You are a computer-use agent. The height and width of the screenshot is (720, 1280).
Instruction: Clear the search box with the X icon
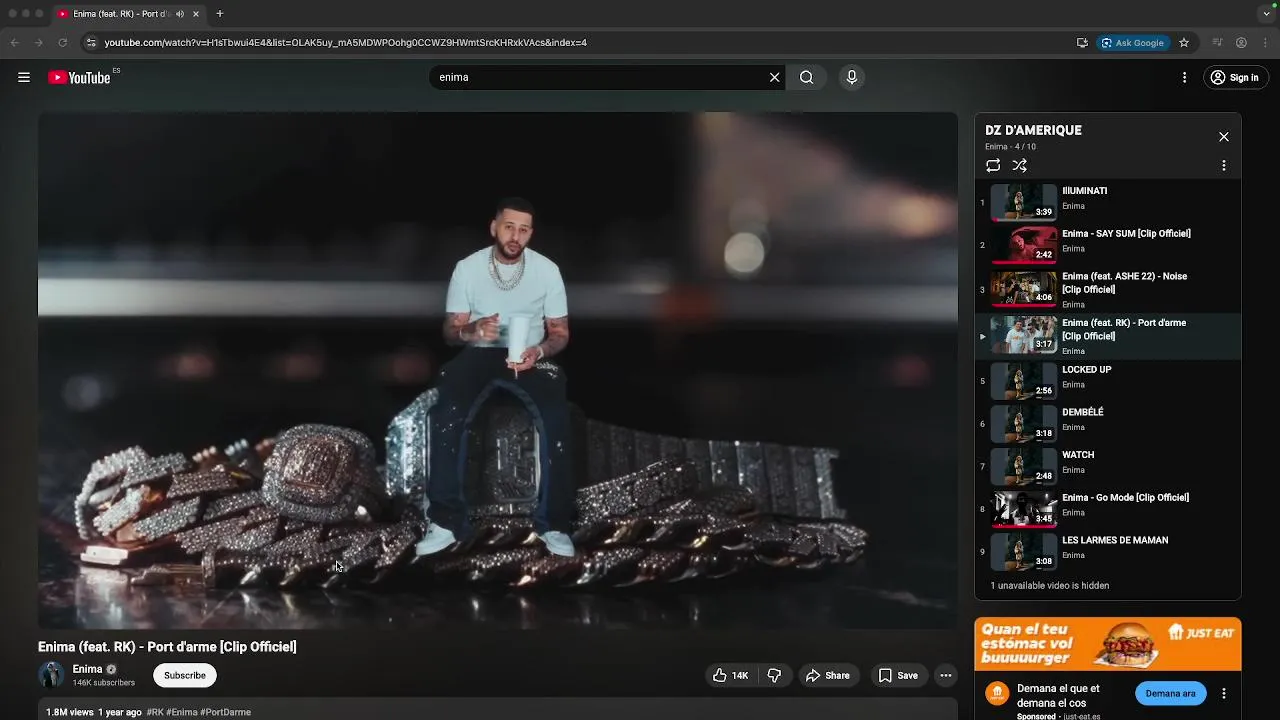[774, 77]
